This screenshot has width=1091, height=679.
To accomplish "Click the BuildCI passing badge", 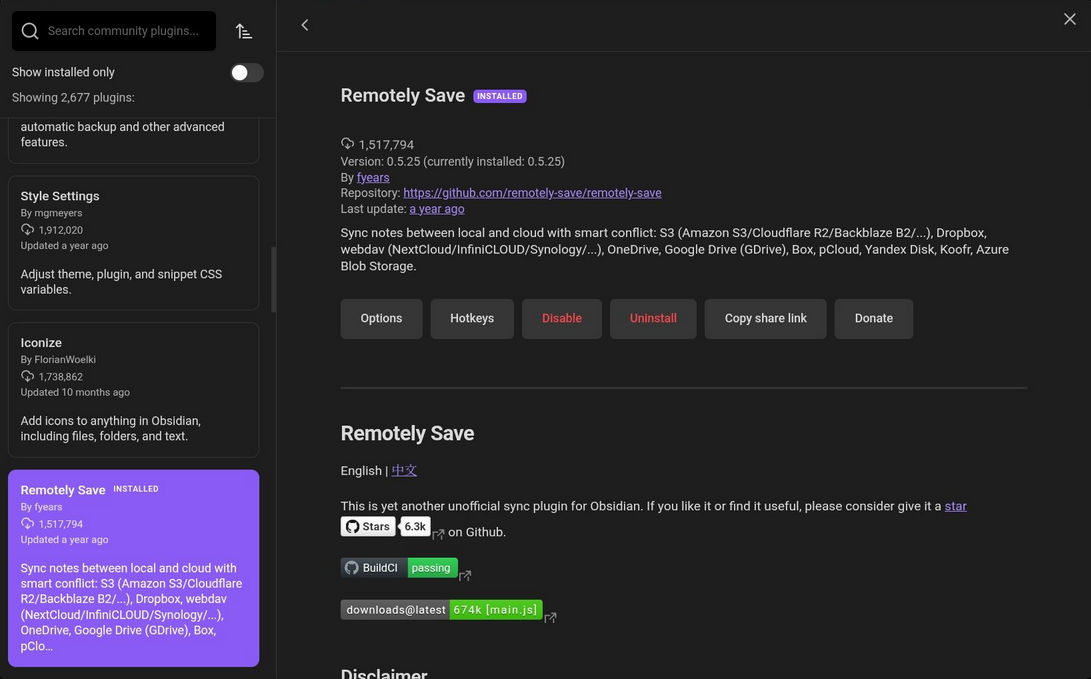I will 397,567.
